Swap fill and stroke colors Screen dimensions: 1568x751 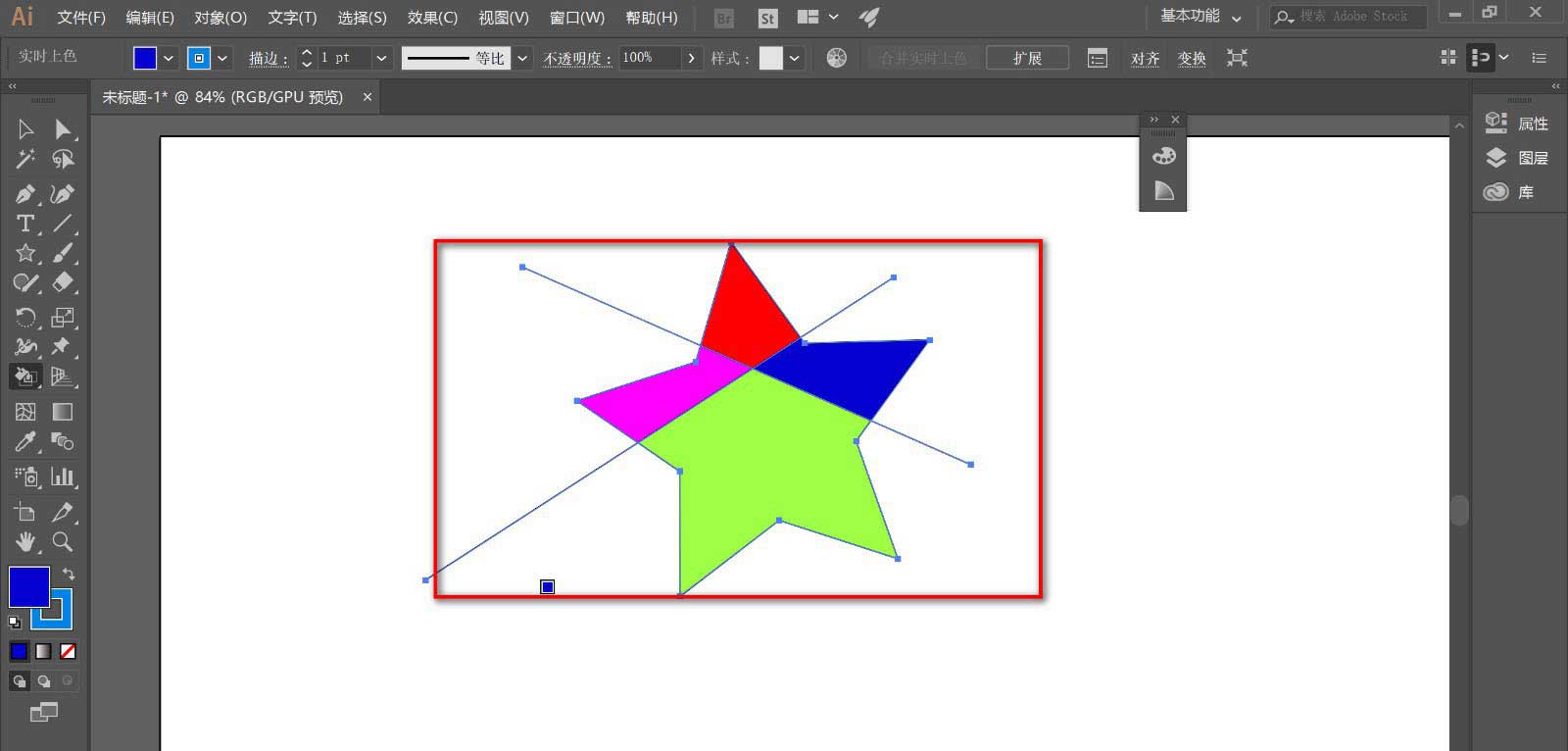69,574
